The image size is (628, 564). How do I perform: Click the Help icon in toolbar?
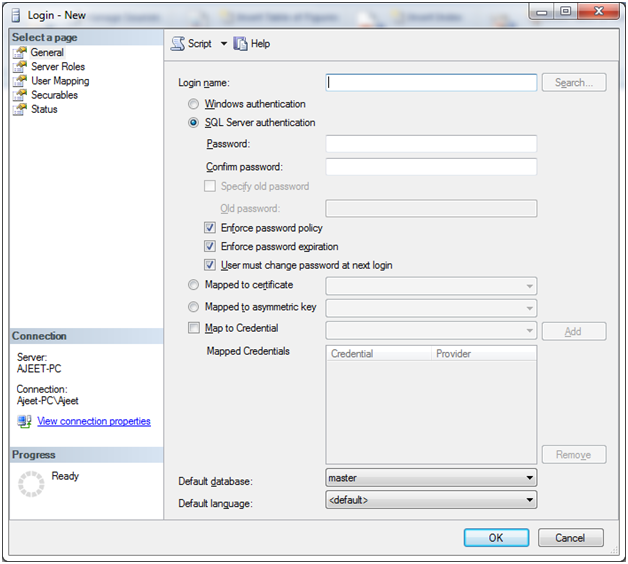pos(240,44)
